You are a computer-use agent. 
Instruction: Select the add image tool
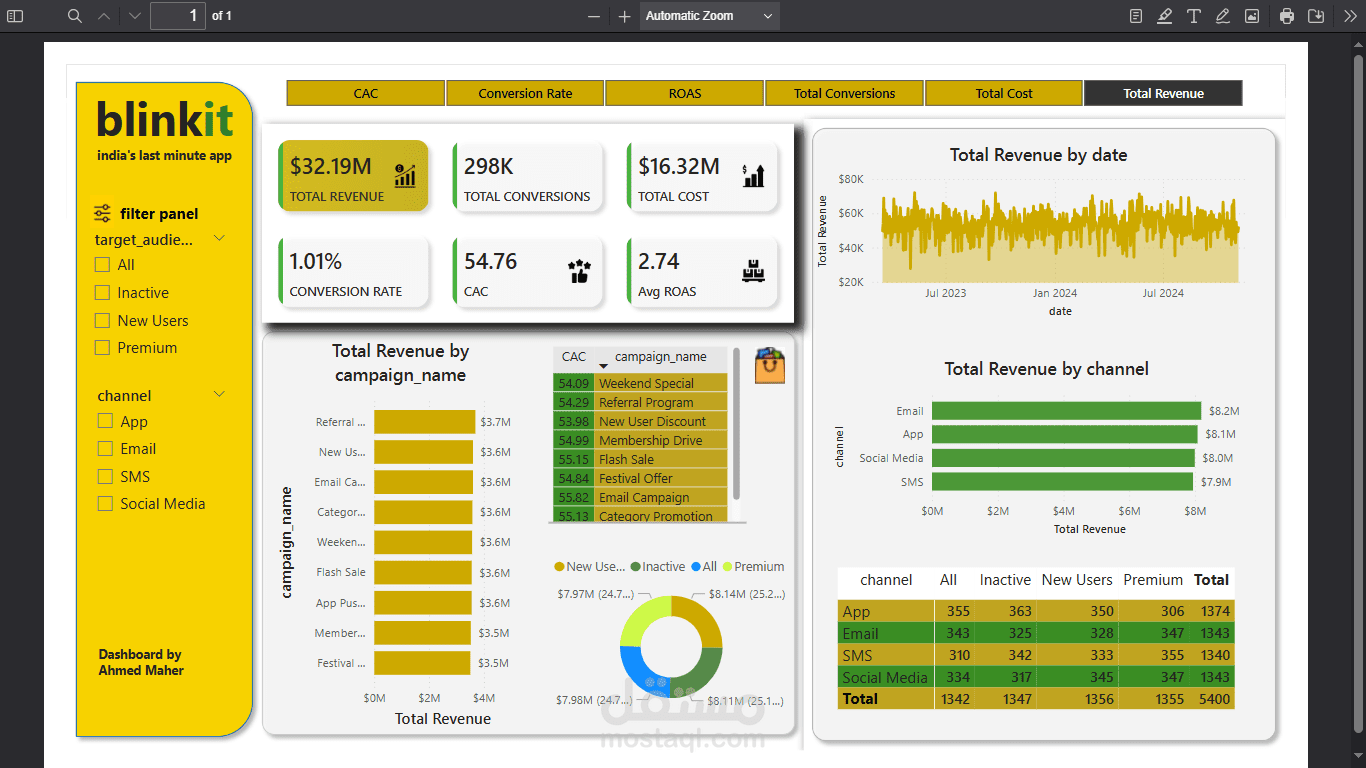1251,16
